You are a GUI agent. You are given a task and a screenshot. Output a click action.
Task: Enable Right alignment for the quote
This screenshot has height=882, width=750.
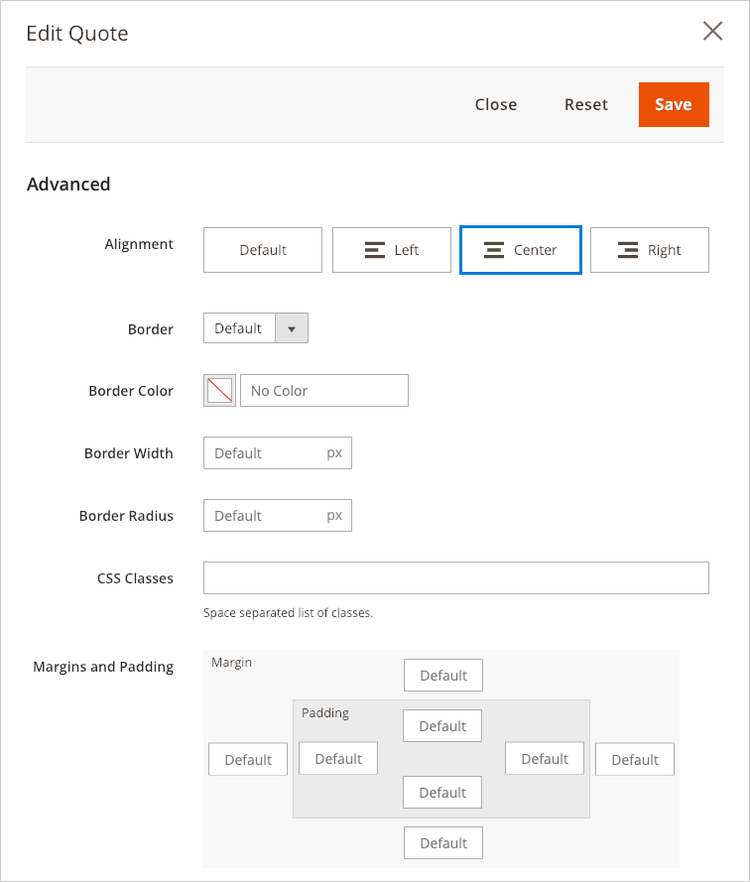click(x=649, y=250)
